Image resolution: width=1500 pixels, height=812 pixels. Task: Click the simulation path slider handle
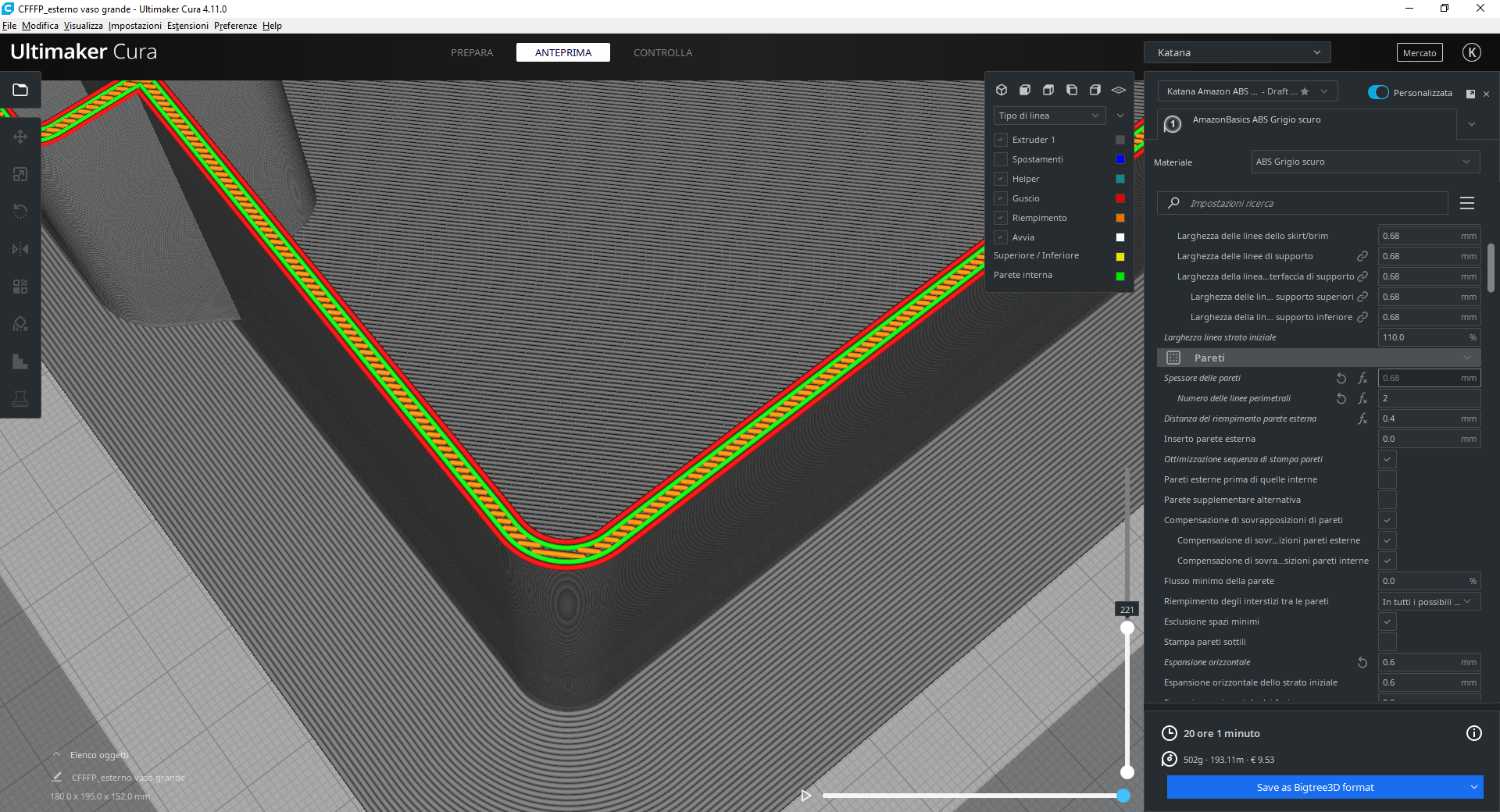pos(1123,795)
